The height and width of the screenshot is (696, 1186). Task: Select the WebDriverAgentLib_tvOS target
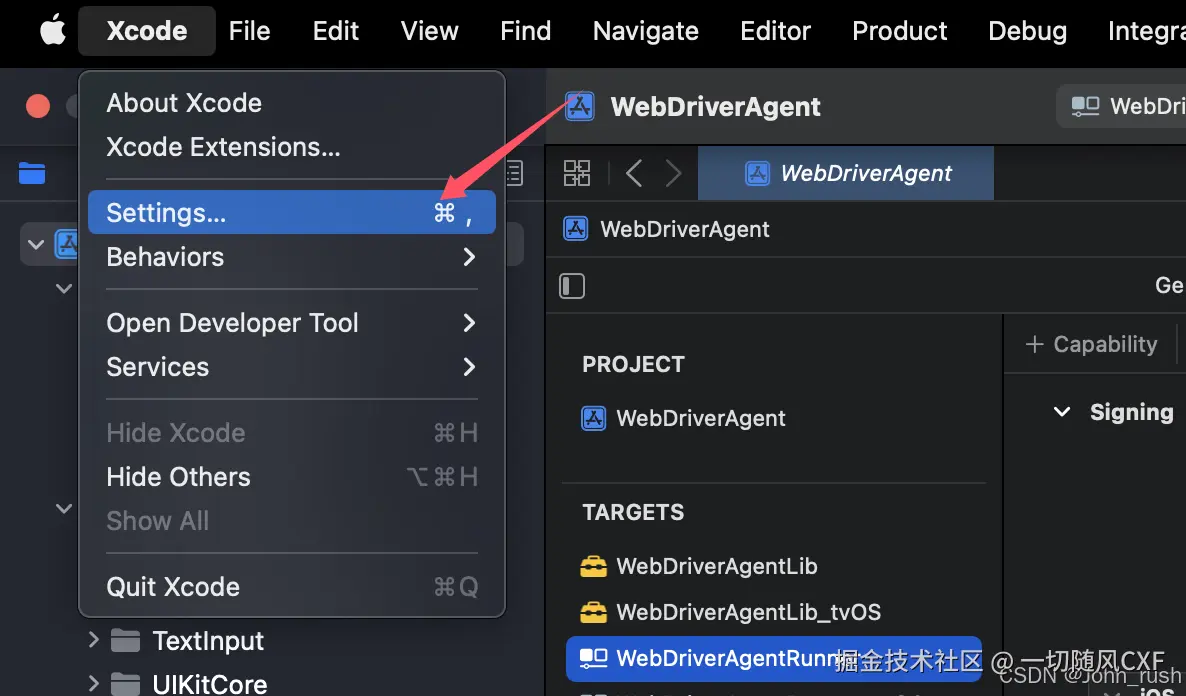click(748, 612)
